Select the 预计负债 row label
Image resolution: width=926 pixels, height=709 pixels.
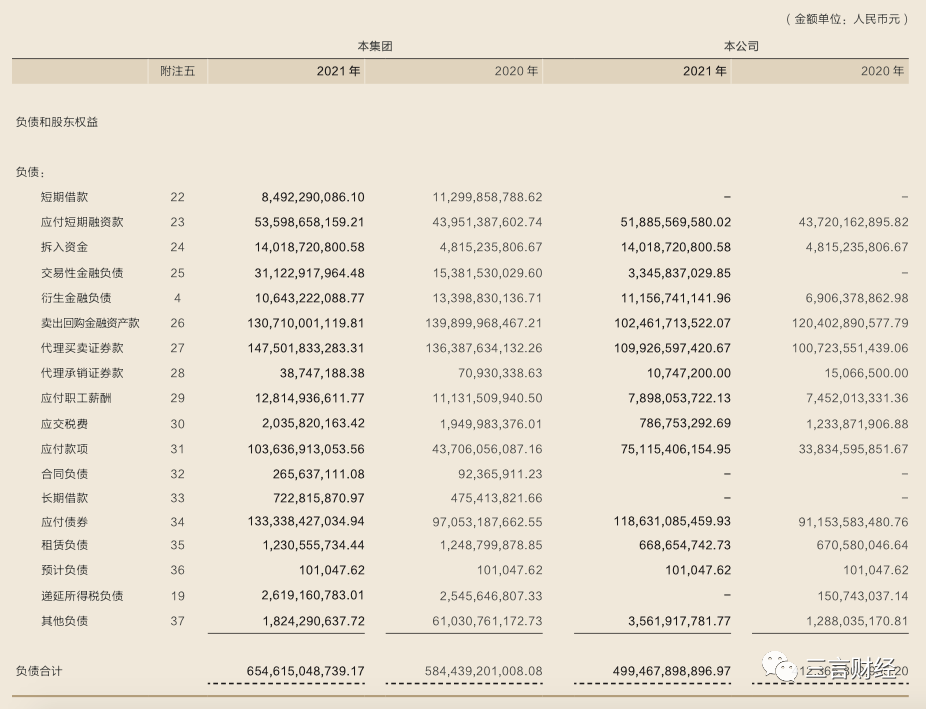coord(64,570)
